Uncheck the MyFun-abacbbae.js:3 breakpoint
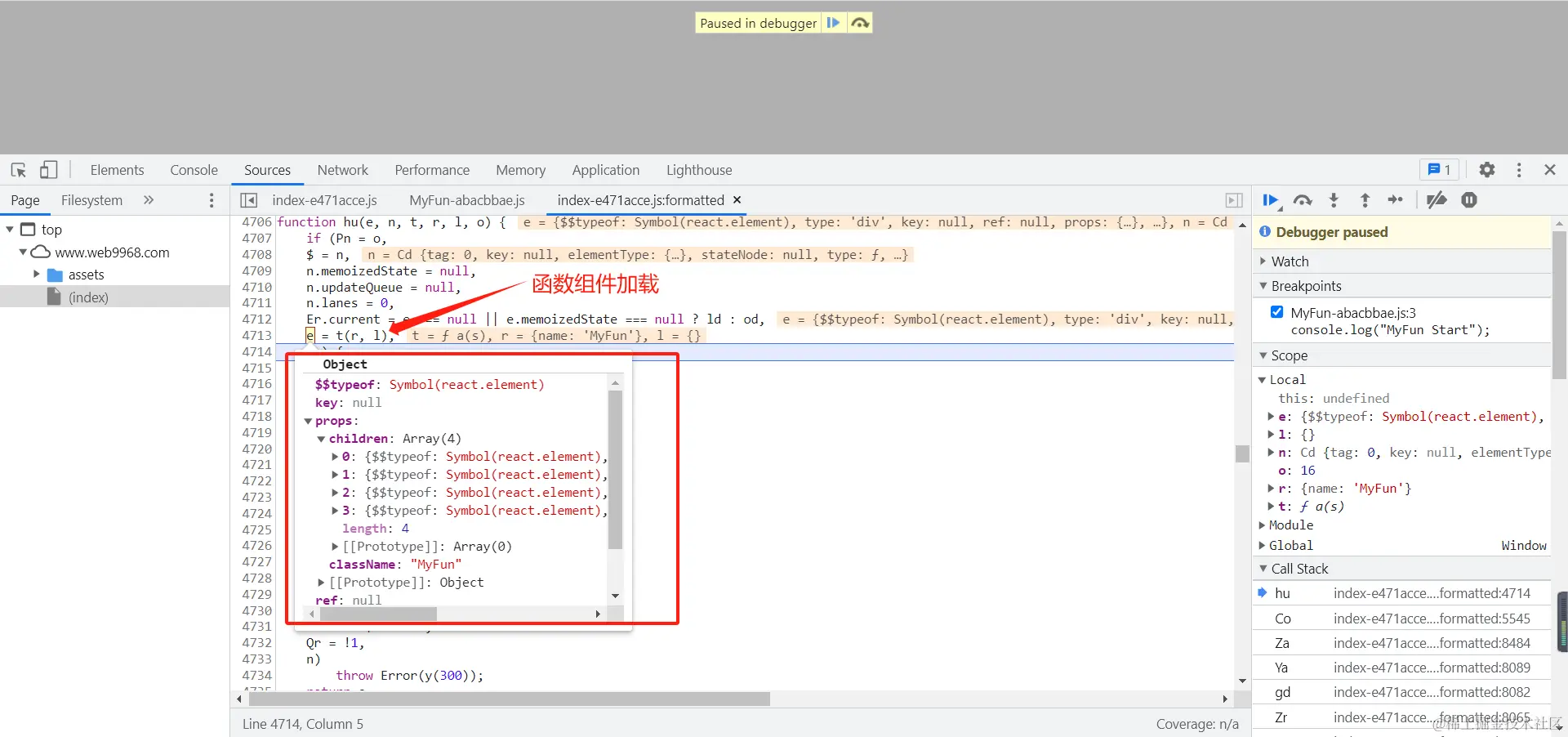Screen dimensions: 1568x737 coord(1276,312)
